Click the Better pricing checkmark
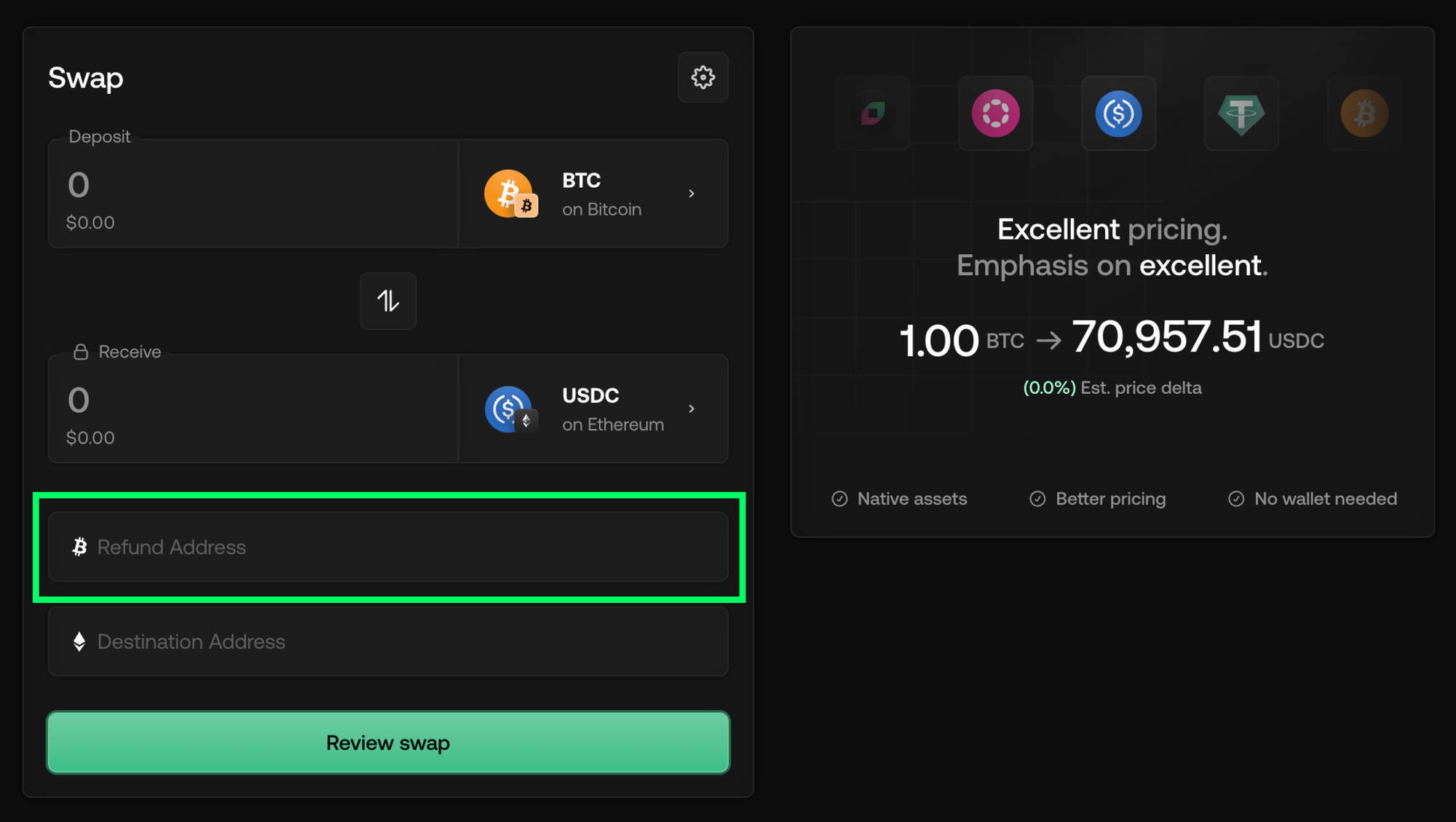Image resolution: width=1456 pixels, height=822 pixels. coord(1037,499)
